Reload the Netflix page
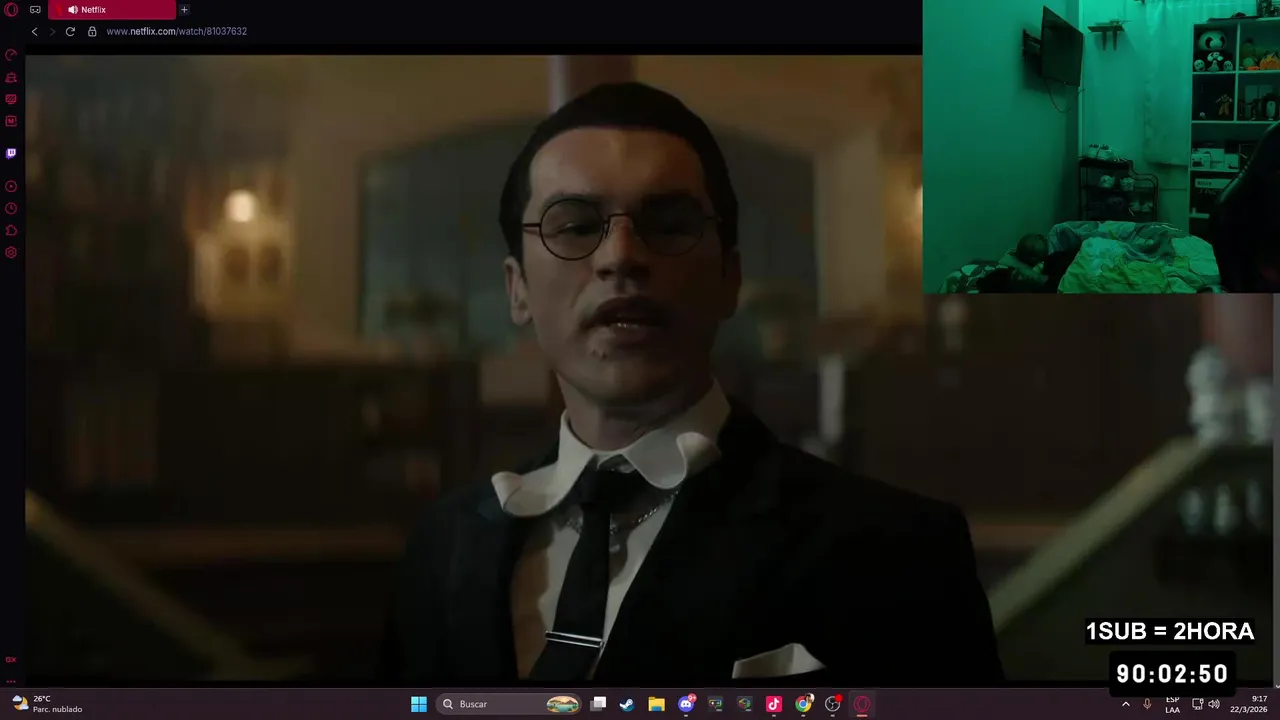1280x720 pixels. pos(70,31)
